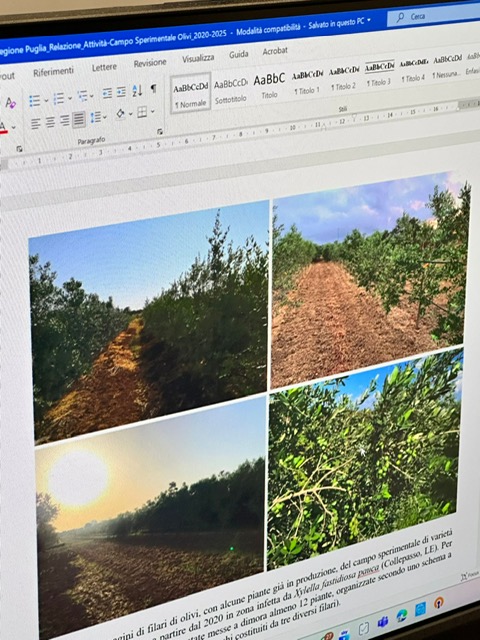Increase the paragraph indent

pos(121,92)
